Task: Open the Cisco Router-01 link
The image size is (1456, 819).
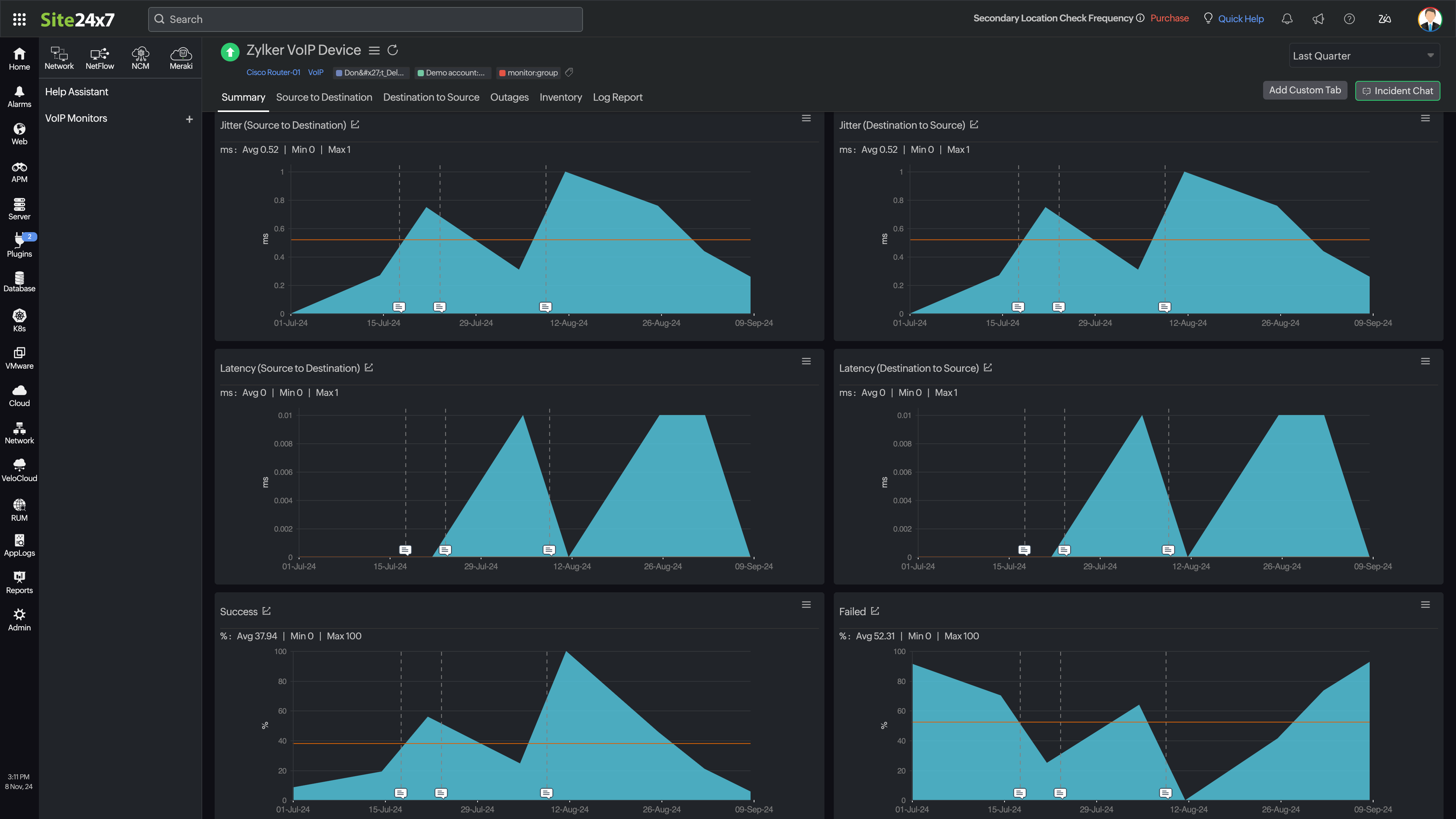Action: point(273,72)
